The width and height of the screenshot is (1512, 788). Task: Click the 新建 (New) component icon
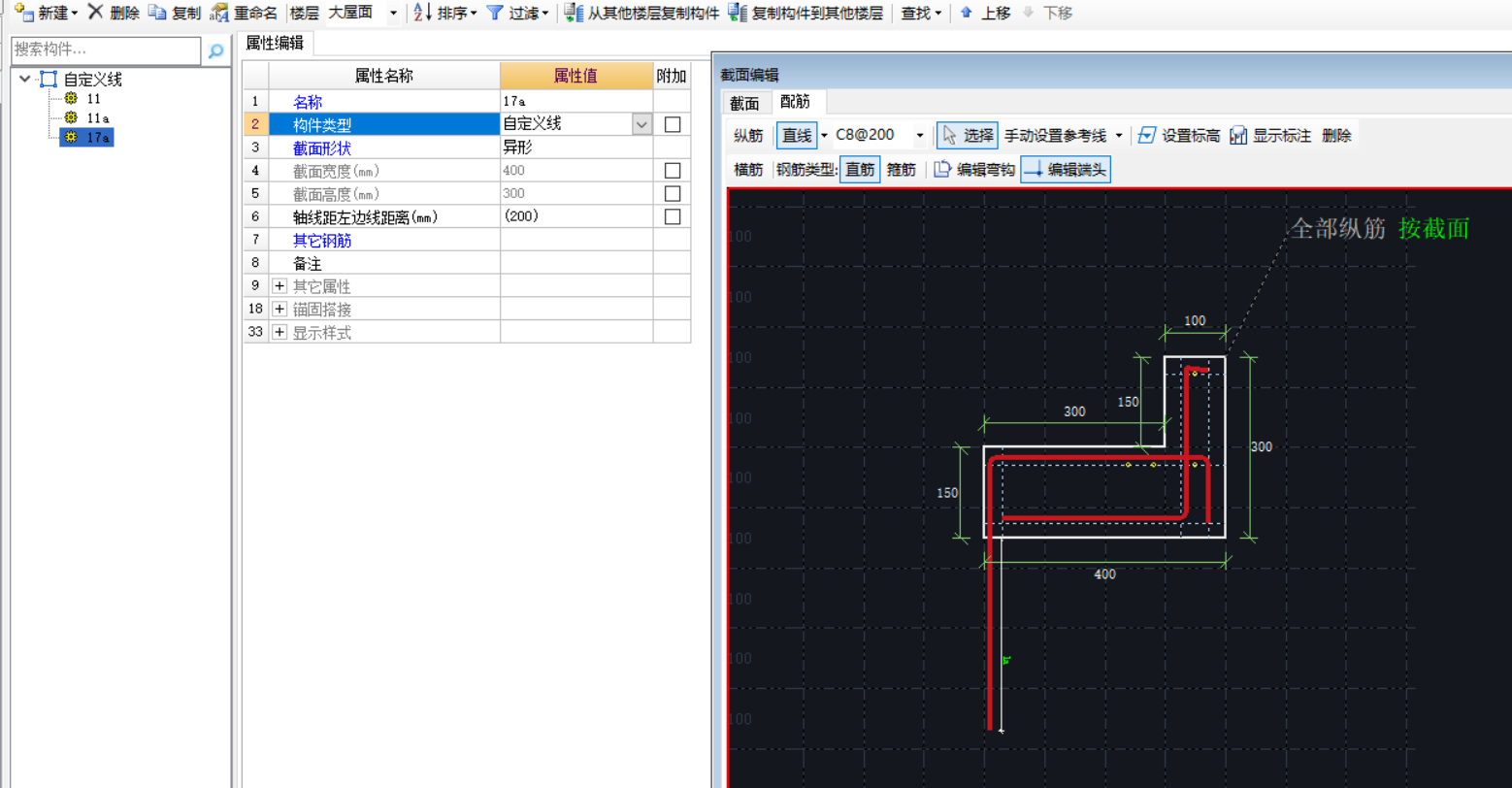click(x=23, y=13)
